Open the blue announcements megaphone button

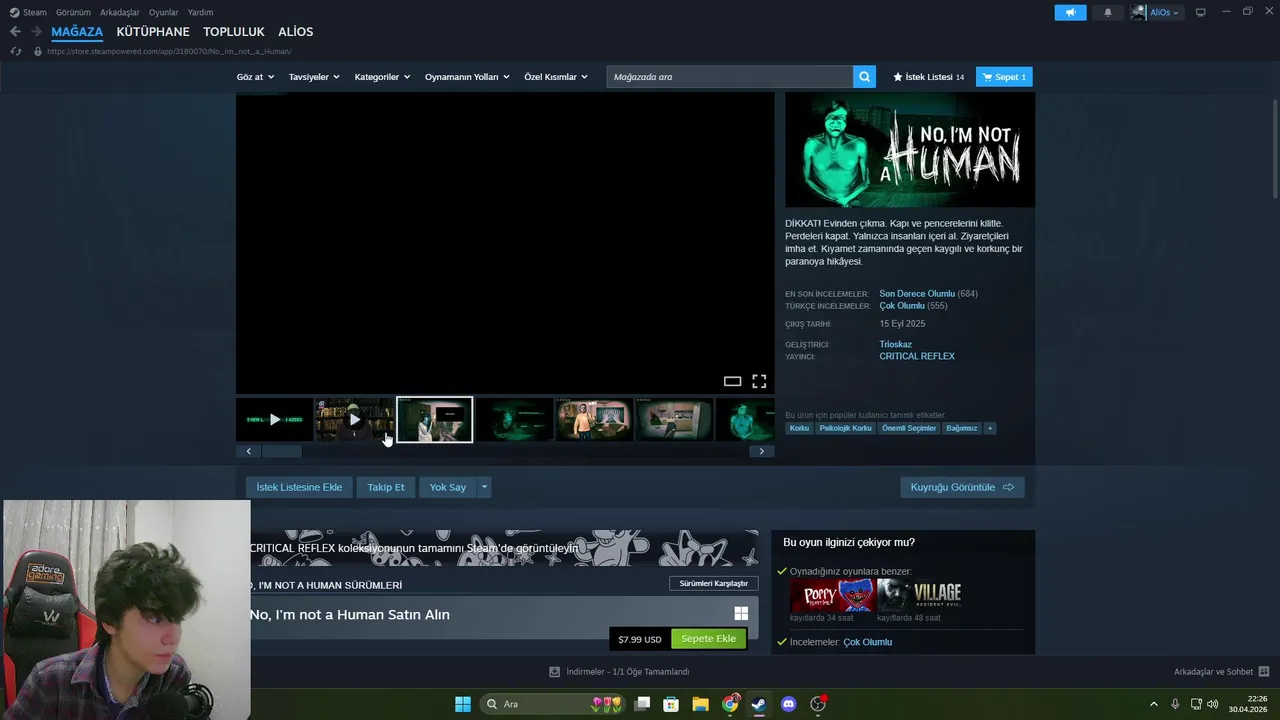tap(1070, 13)
